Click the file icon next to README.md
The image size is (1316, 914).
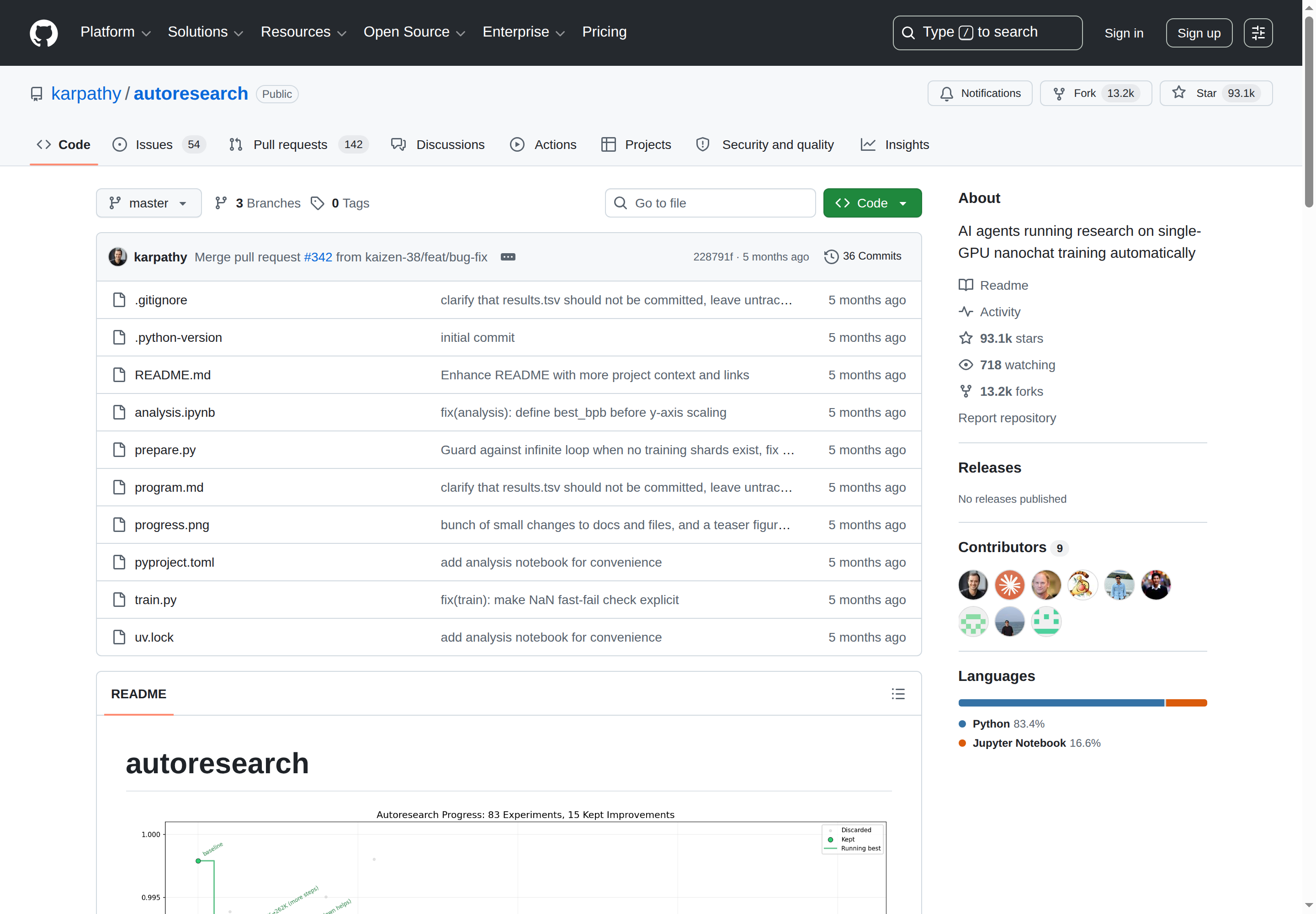[x=119, y=375]
